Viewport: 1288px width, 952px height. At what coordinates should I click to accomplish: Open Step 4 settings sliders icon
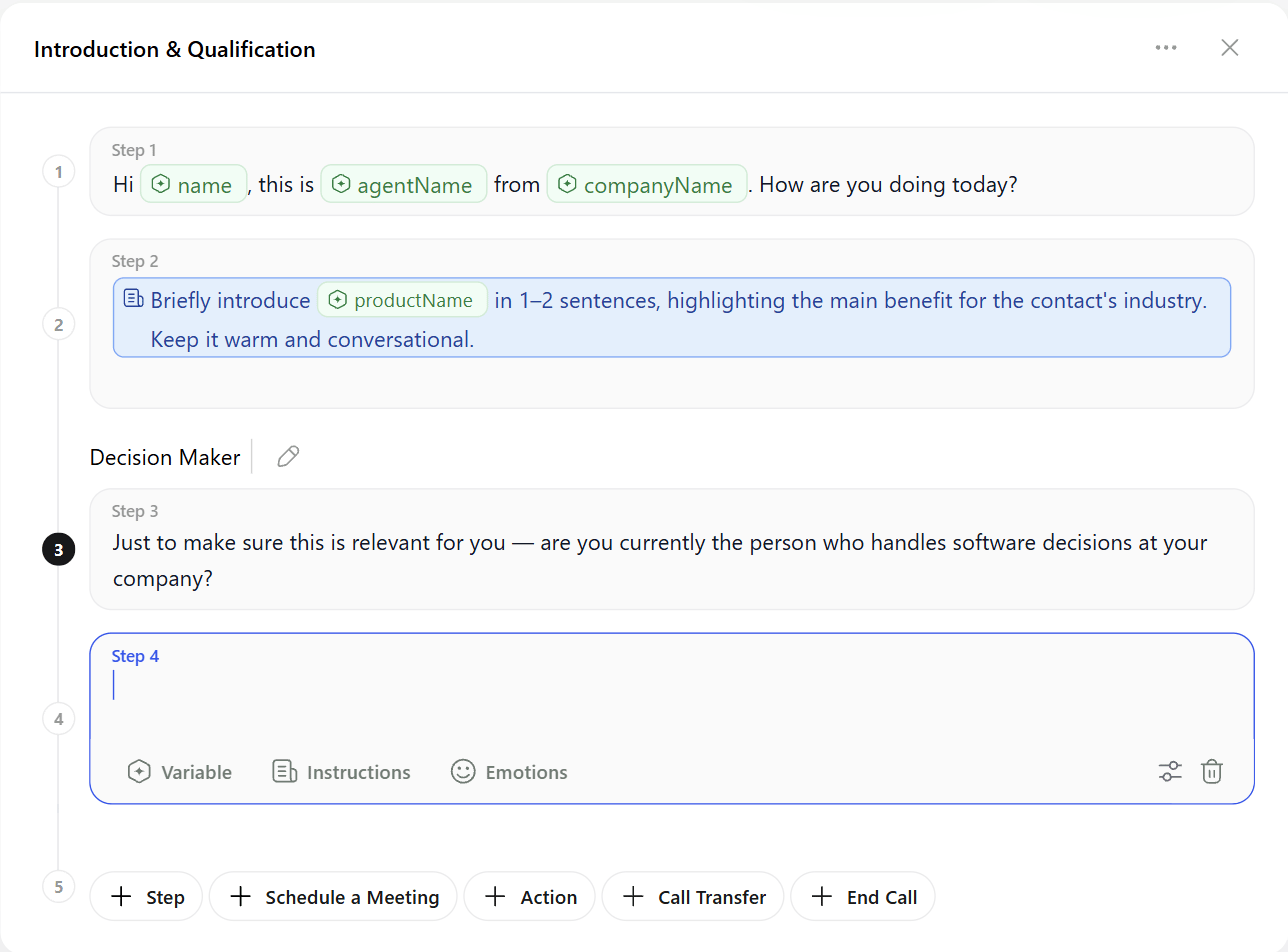click(1170, 772)
